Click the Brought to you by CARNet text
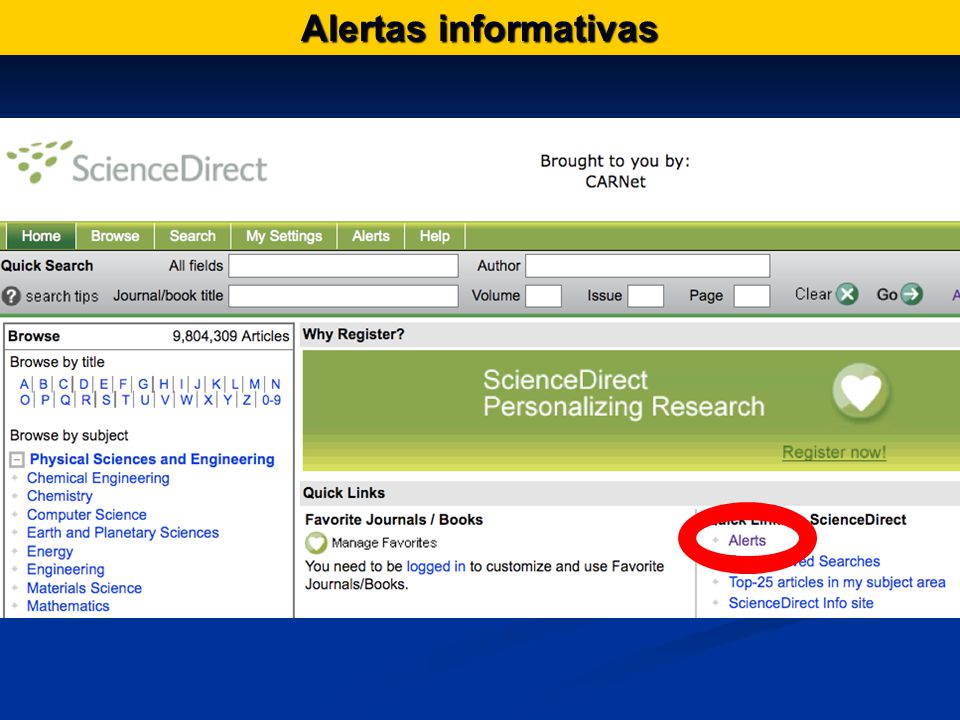Viewport: 960px width, 720px height. (615, 171)
